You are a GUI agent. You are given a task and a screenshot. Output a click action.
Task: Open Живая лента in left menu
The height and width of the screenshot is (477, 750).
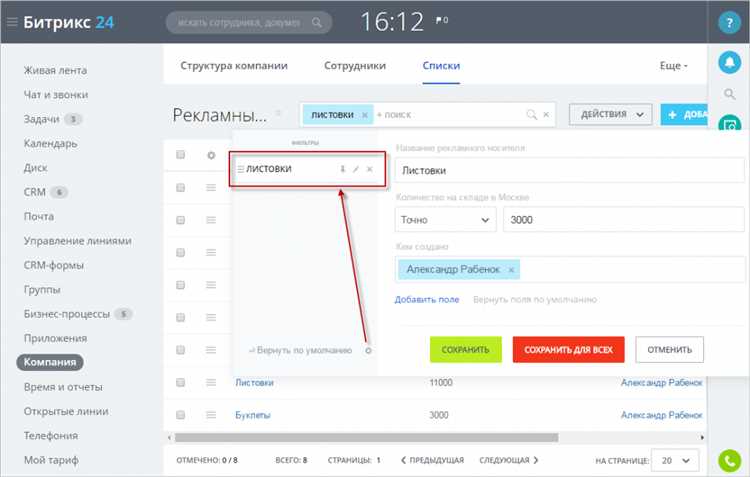55,70
